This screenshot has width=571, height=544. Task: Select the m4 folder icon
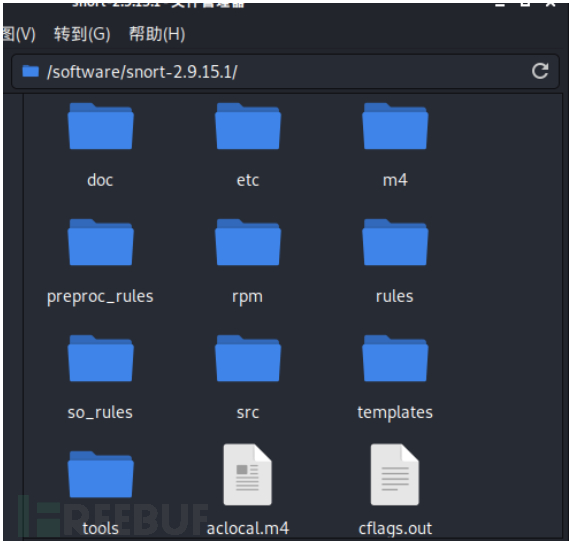coord(395,126)
